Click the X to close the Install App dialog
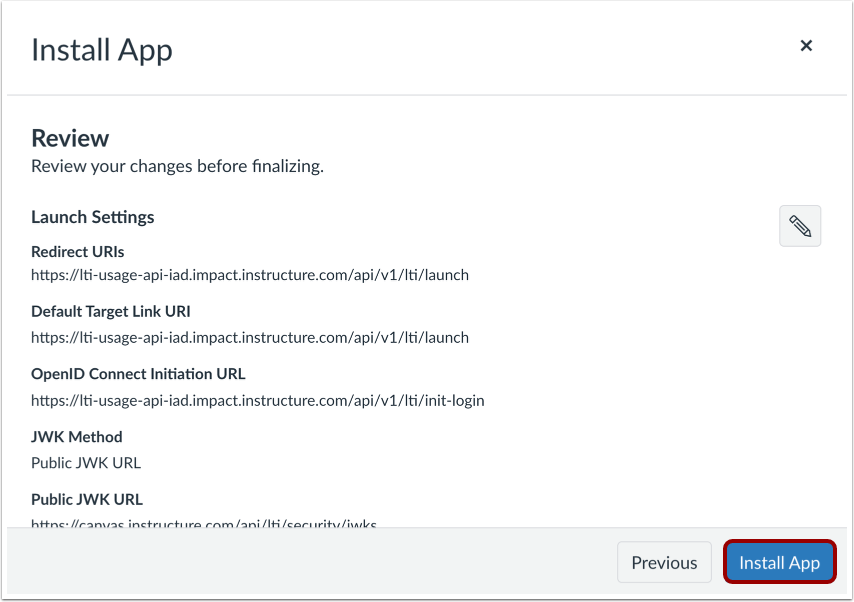Image resolution: width=854 pixels, height=602 pixels. [806, 45]
